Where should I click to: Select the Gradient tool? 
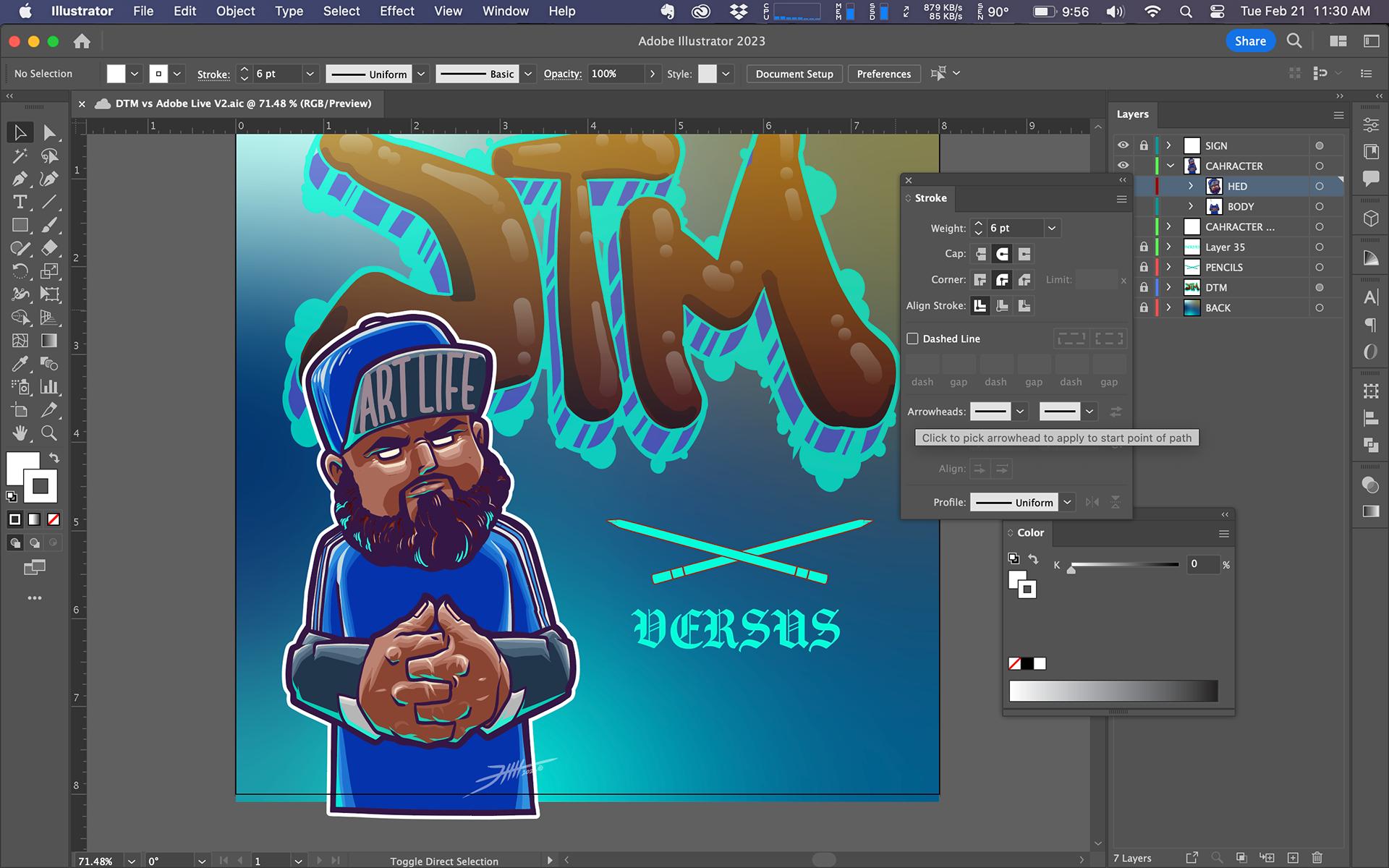(x=49, y=341)
